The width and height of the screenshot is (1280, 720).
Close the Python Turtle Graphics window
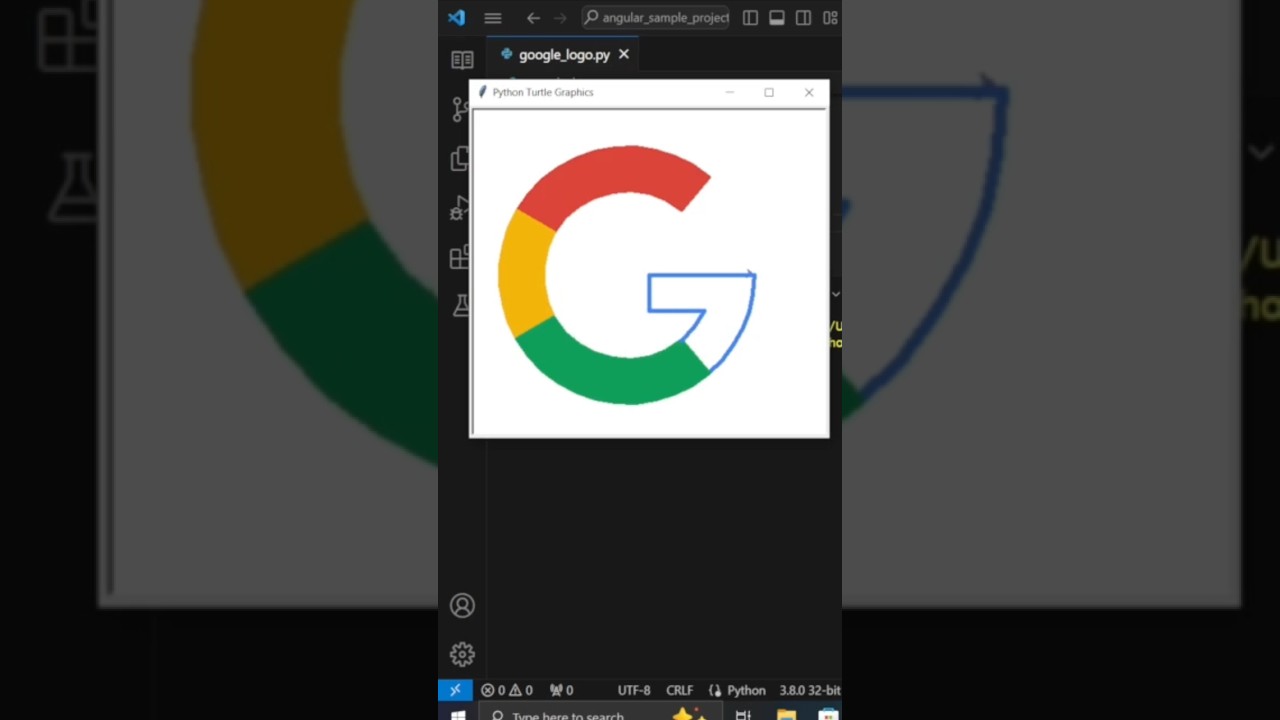(809, 92)
